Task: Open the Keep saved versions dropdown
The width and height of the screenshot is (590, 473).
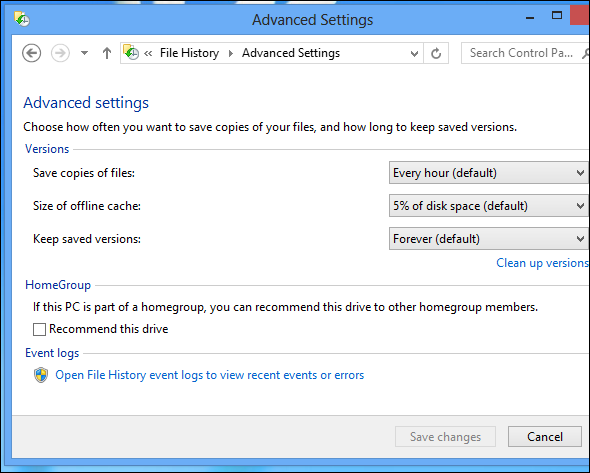Action: [x=488, y=239]
